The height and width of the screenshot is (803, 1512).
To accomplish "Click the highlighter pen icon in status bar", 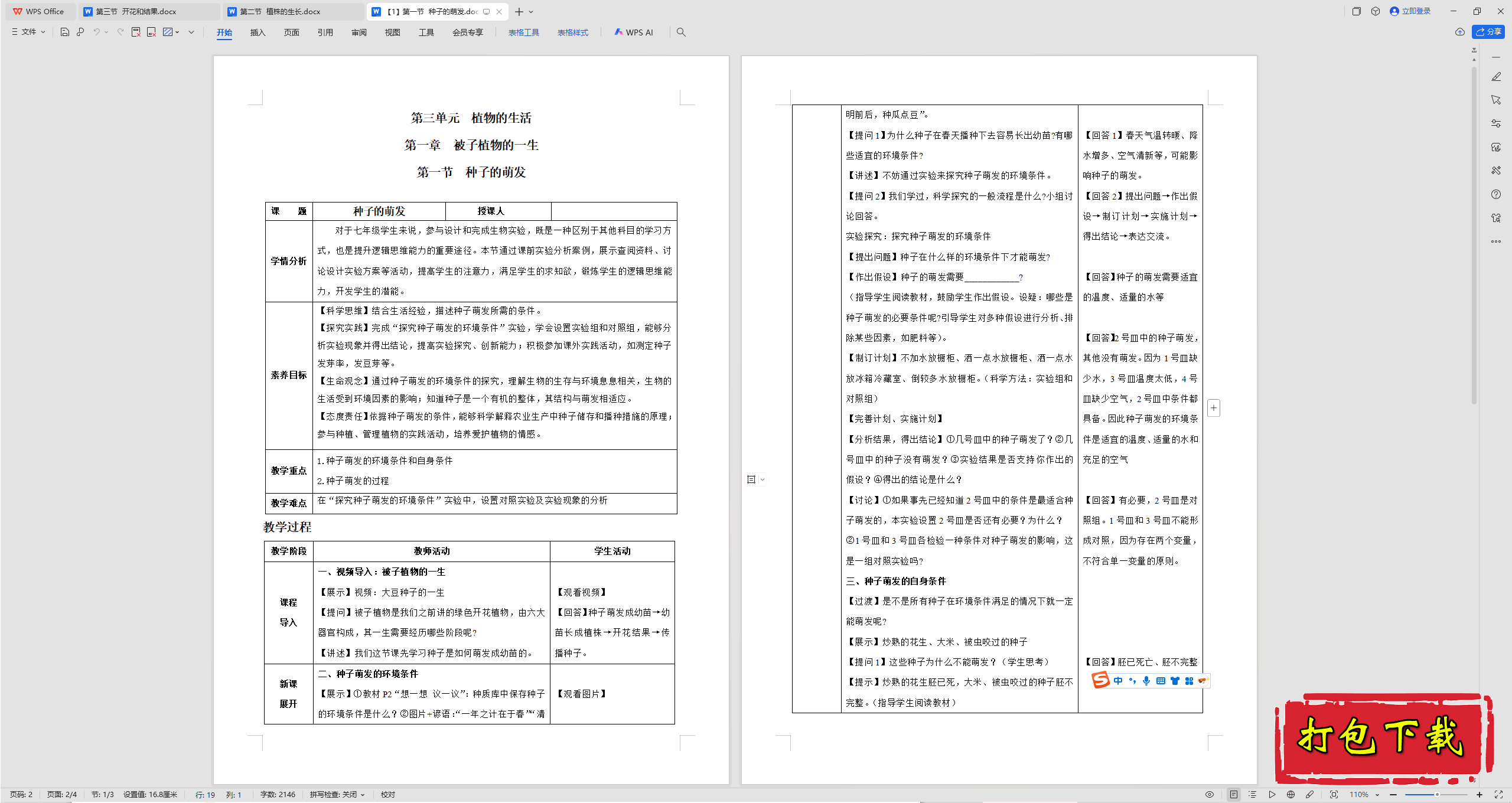I will pyautogui.click(x=1309, y=795).
